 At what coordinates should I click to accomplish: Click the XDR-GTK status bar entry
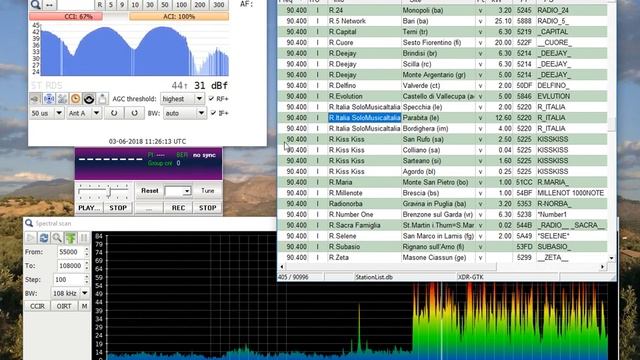[x=471, y=277]
